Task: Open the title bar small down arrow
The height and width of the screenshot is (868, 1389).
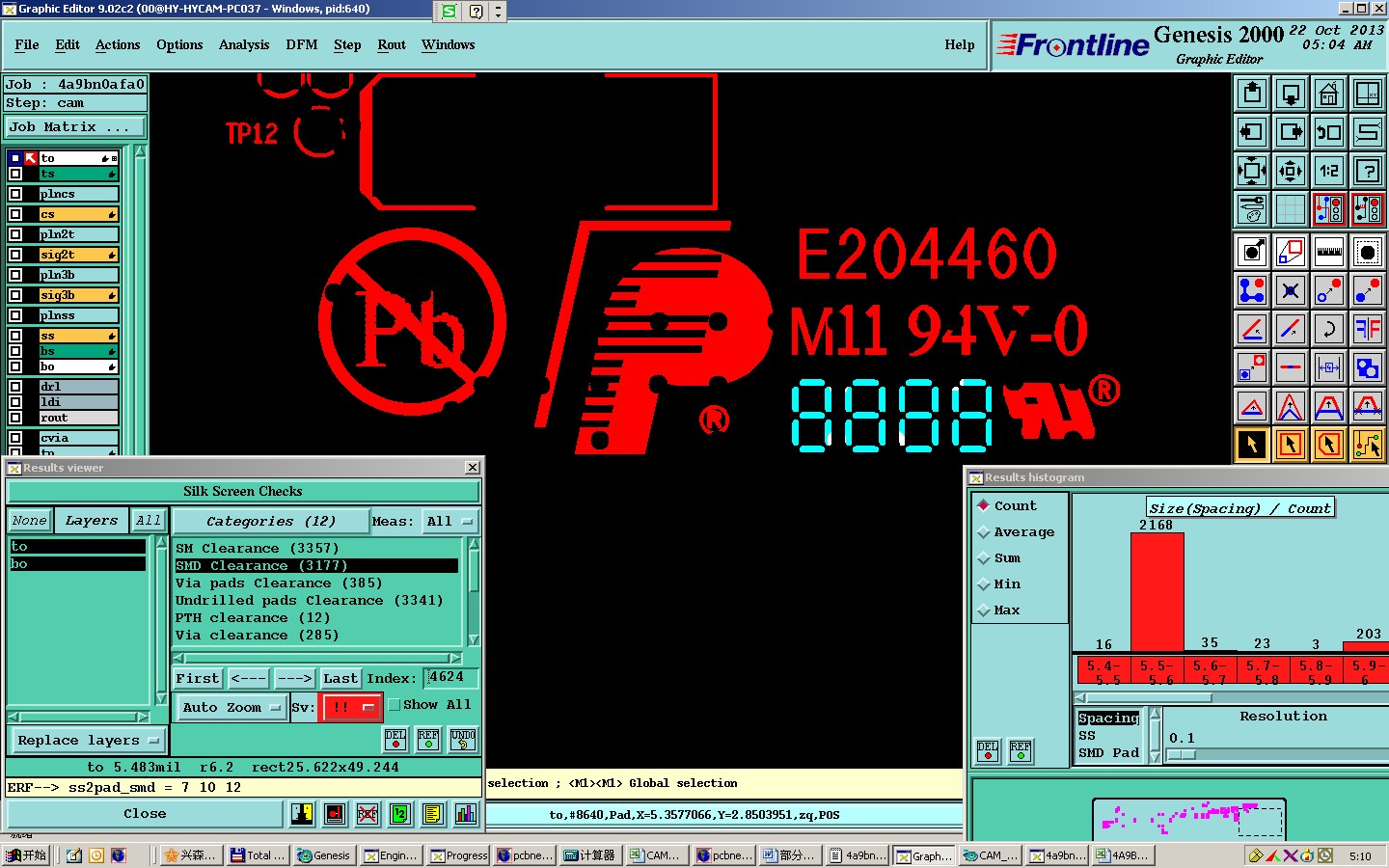Action: (498, 12)
